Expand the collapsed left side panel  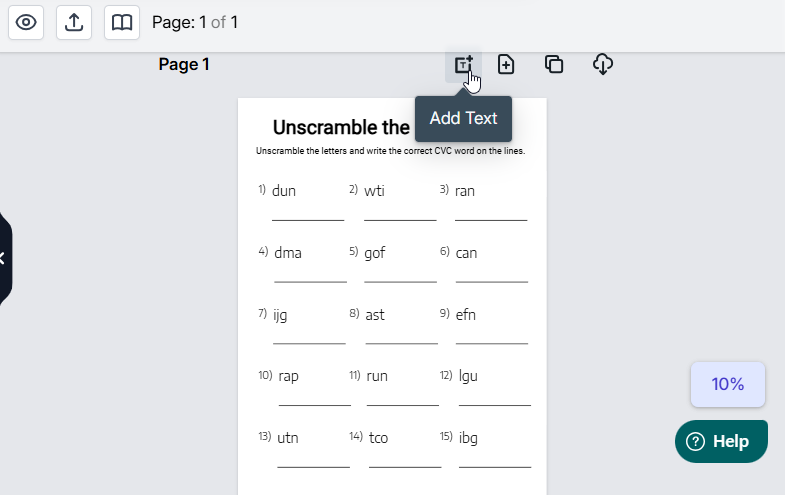tap(3, 258)
